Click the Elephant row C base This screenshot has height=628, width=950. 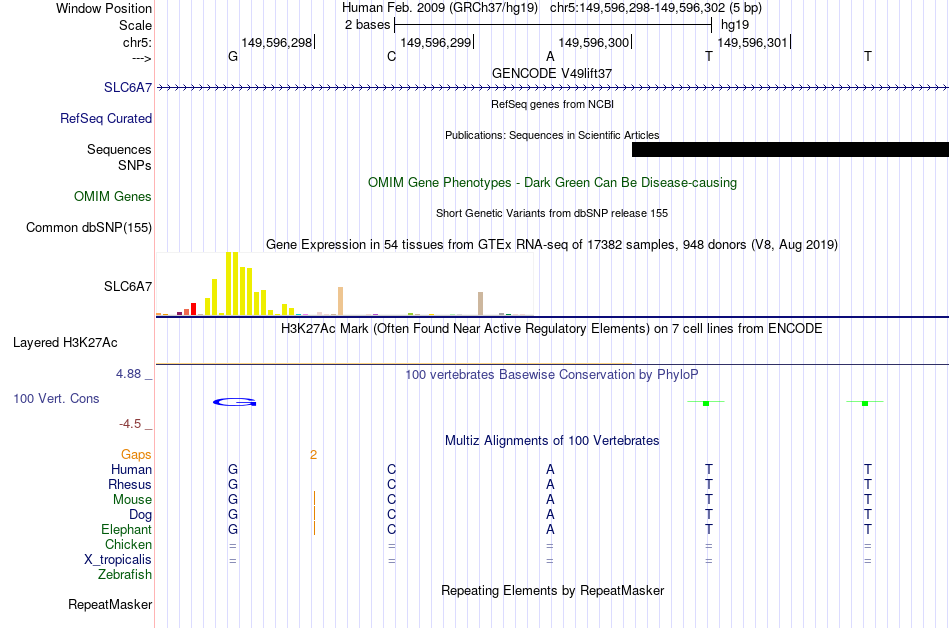coord(391,529)
